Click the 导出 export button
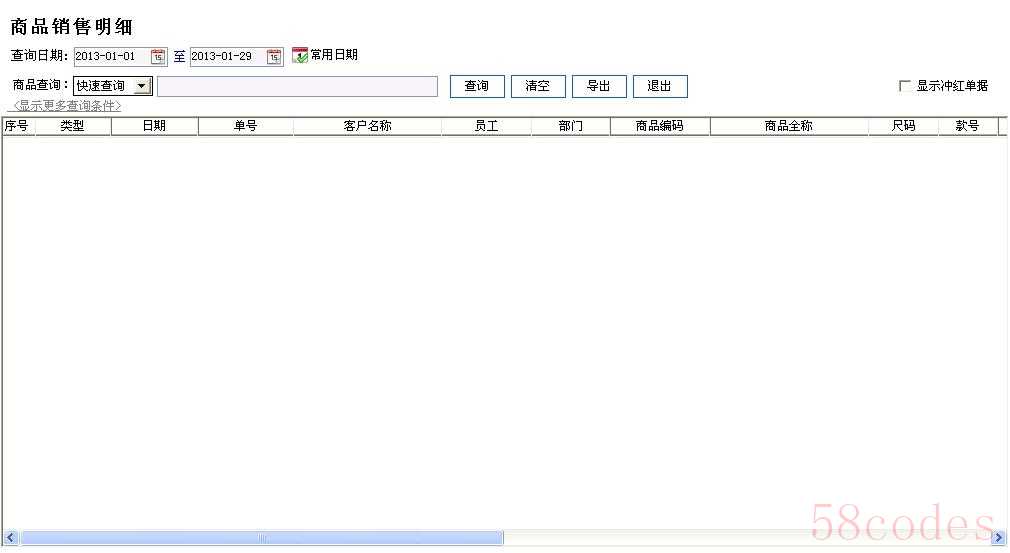 pyautogui.click(x=599, y=87)
